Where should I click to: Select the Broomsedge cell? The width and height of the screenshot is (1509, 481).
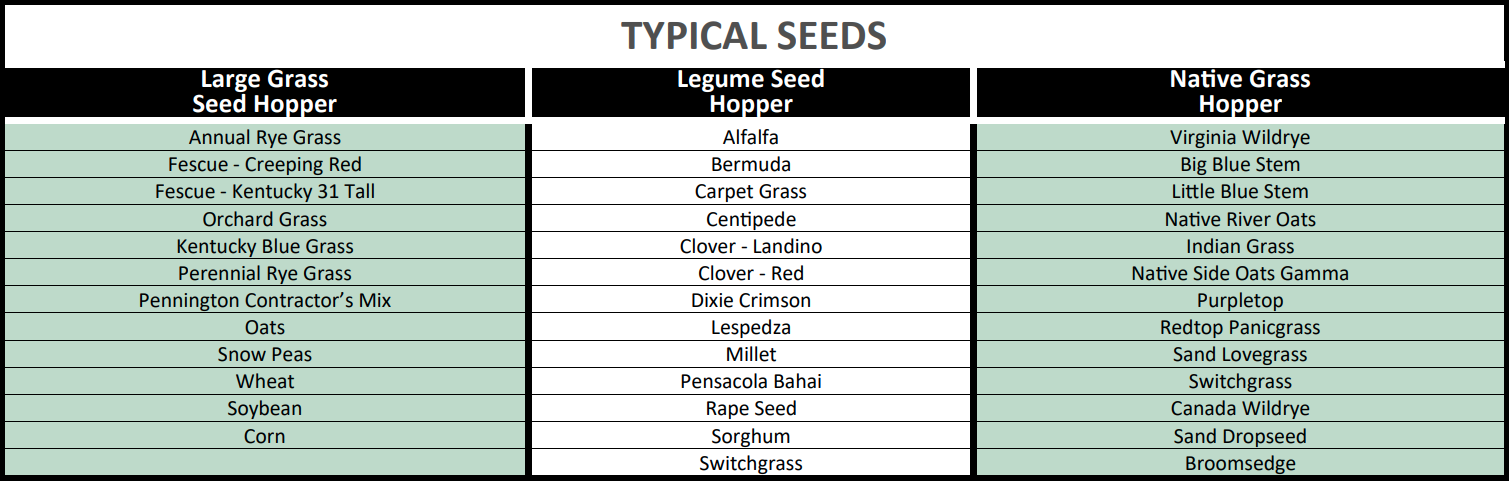tap(1240, 463)
